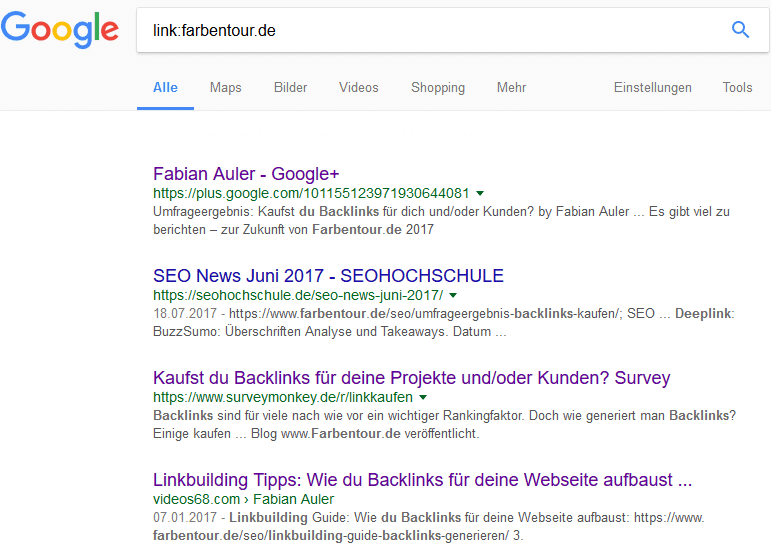Image resolution: width=771 pixels, height=553 pixels.
Task: Open the Mehr menu
Action: point(511,87)
